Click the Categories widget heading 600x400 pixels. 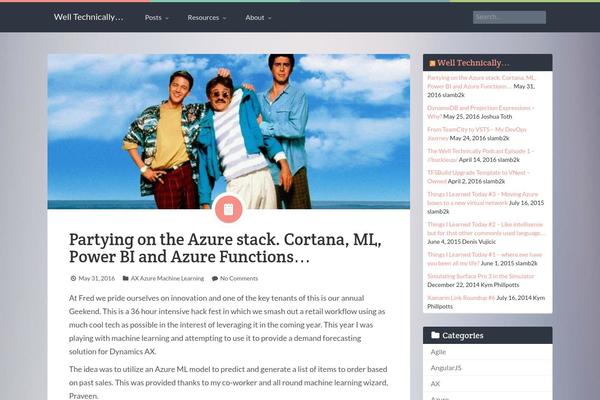coord(463,335)
